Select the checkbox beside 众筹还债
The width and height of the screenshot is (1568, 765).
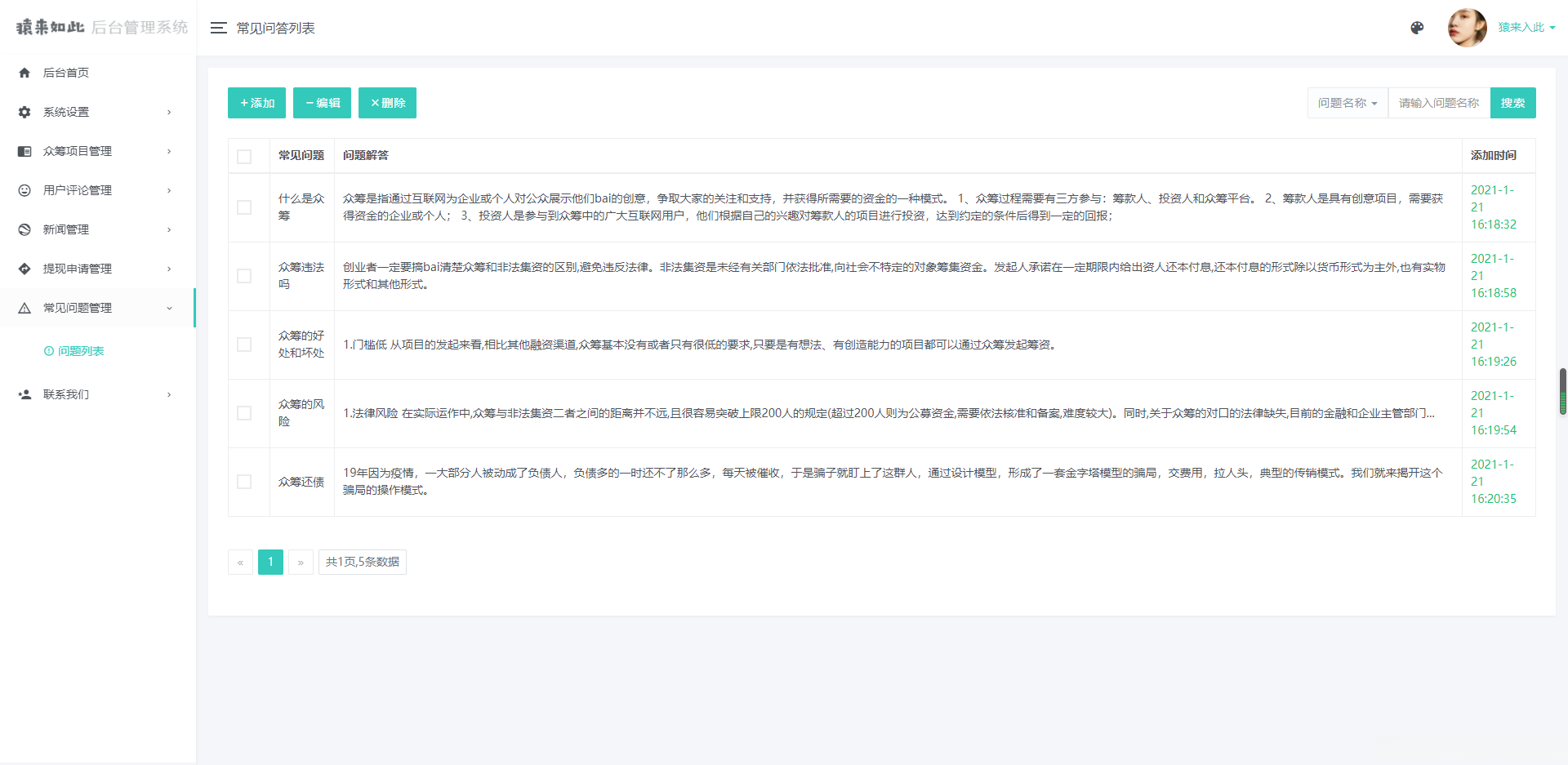click(243, 482)
